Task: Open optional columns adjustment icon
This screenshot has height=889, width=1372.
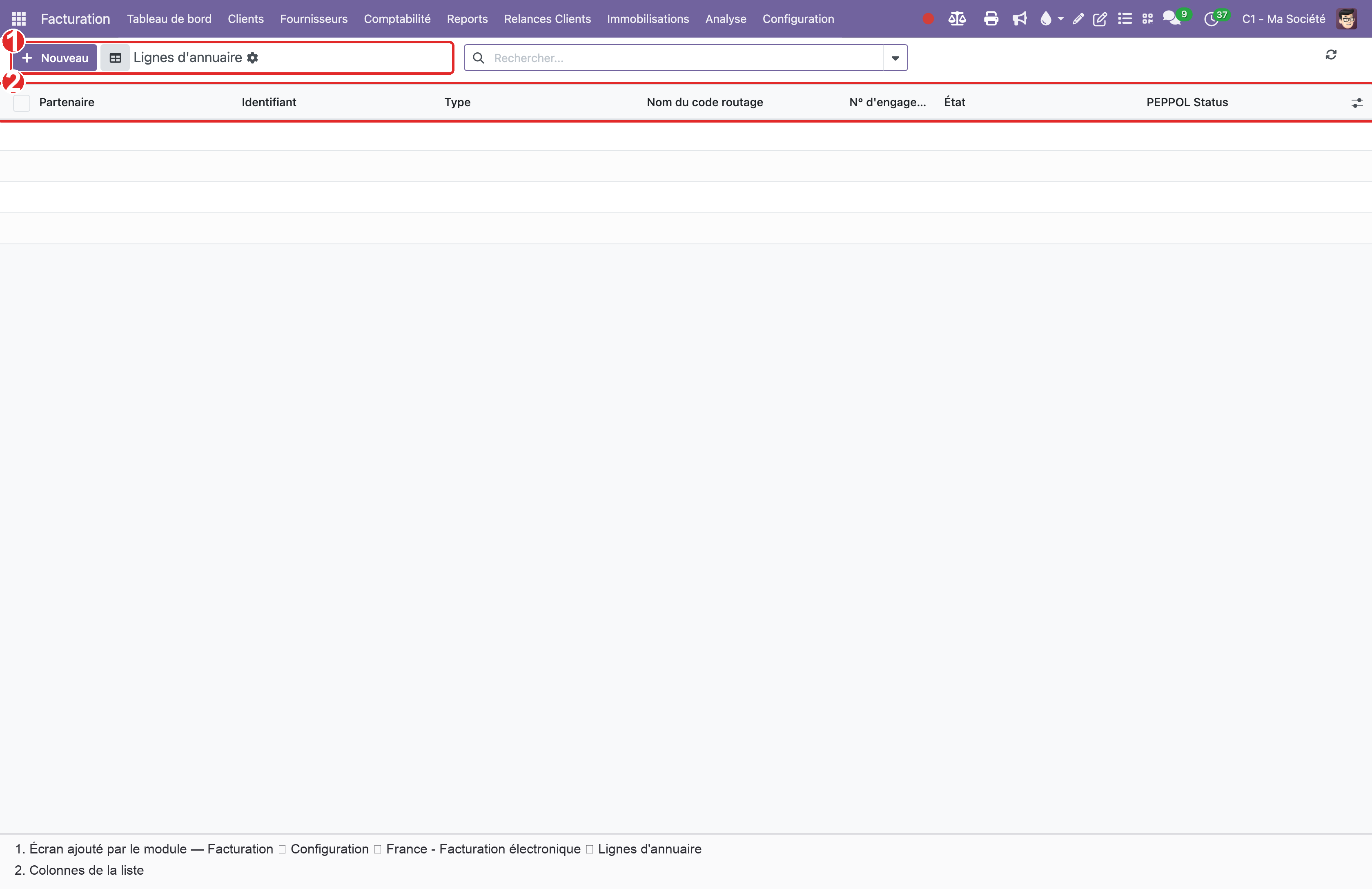Action: click(1357, 103)
